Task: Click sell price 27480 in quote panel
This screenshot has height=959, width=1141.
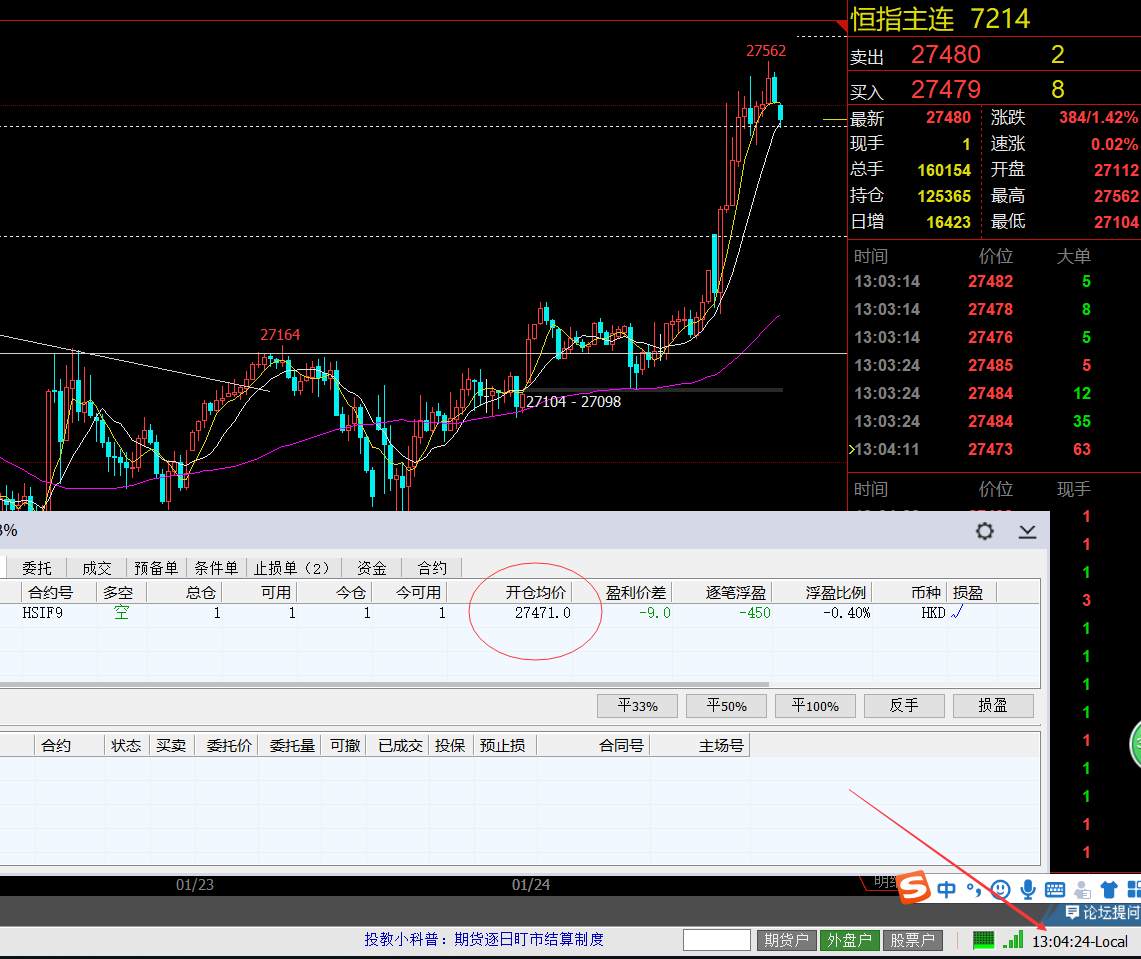Action: point(945,55)
